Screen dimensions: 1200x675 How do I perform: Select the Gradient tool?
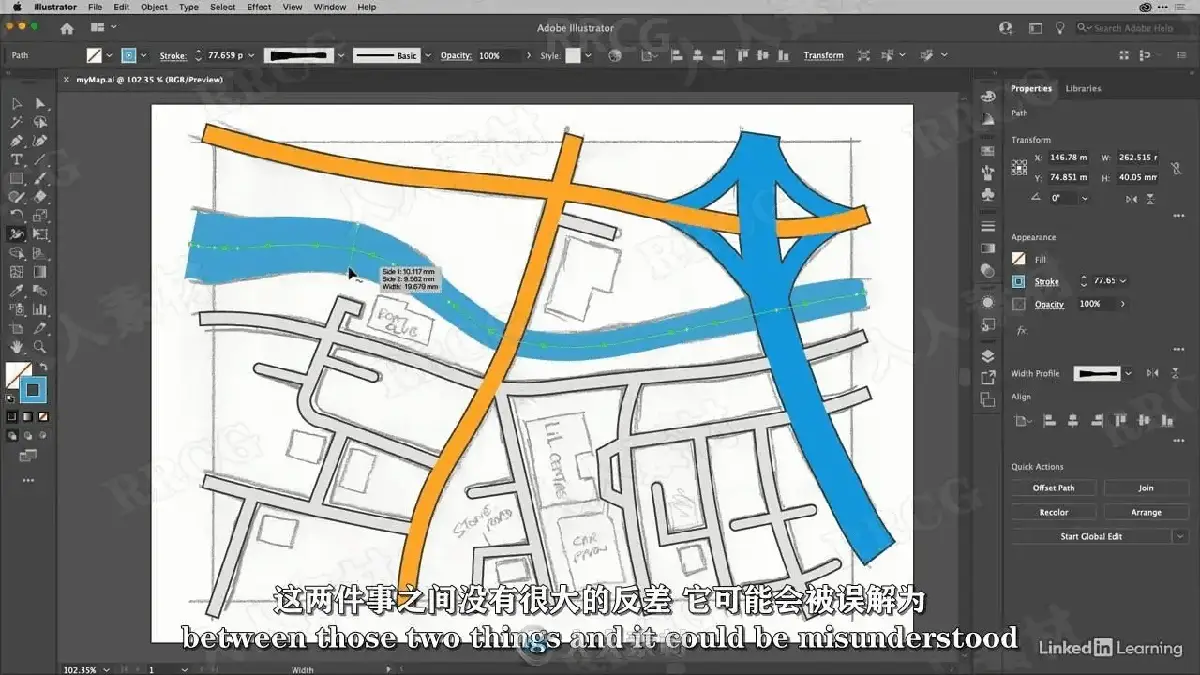click(41, 272)
